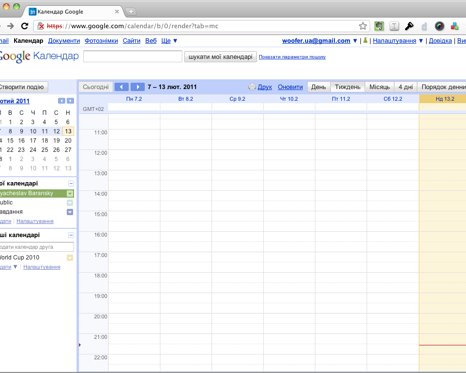Viewport: 466px width, 373px height.
Task: Click the month title link 2011
Action: click(15, 101)
